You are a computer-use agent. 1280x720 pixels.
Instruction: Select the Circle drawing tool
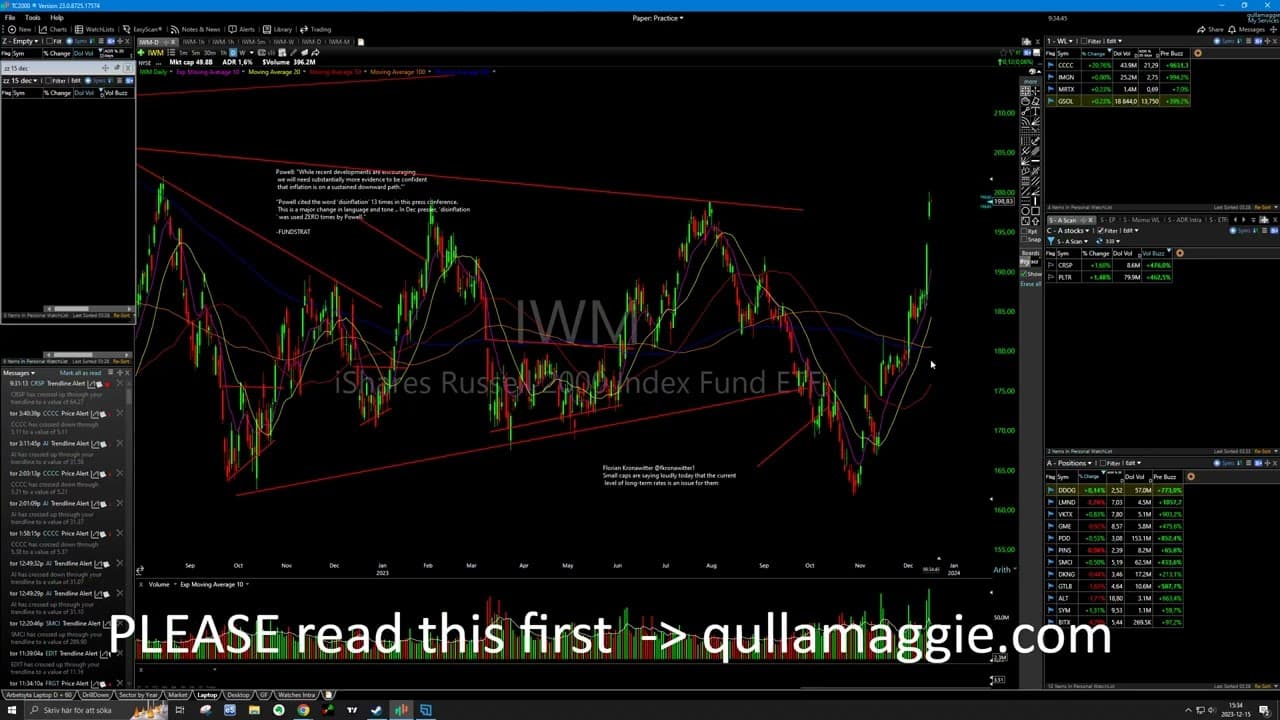(x=1025, y=210)
